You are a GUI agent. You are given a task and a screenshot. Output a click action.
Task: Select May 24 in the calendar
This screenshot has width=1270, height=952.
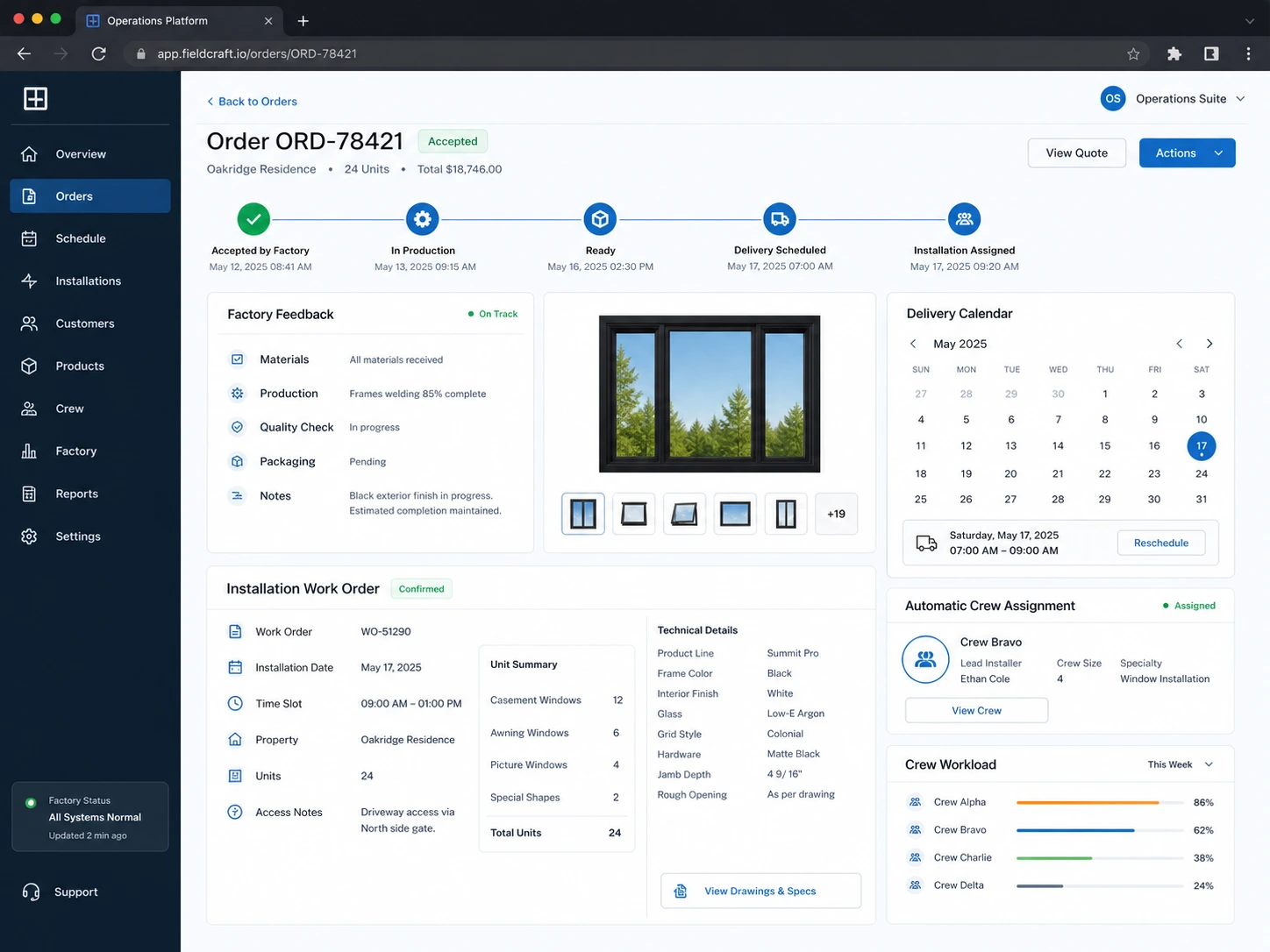pyautogui.click(x=1202, y=473)
